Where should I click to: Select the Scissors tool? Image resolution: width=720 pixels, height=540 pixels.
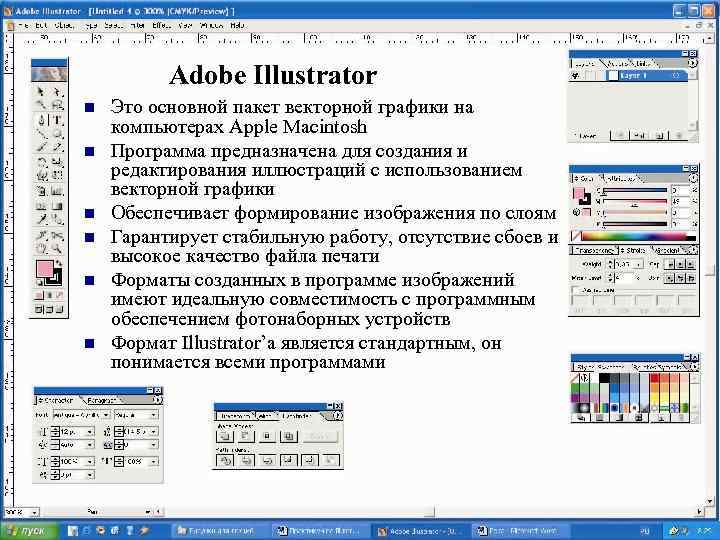57,235
